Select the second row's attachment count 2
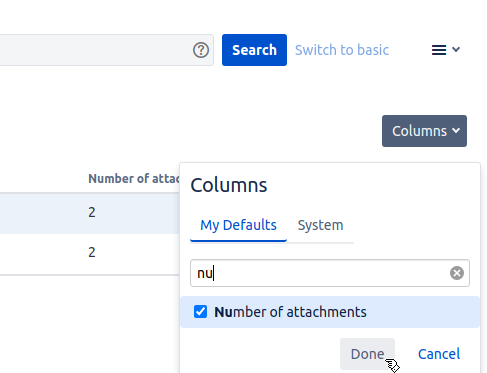Viewport: 487px width, 373px height. pos(92,252)
